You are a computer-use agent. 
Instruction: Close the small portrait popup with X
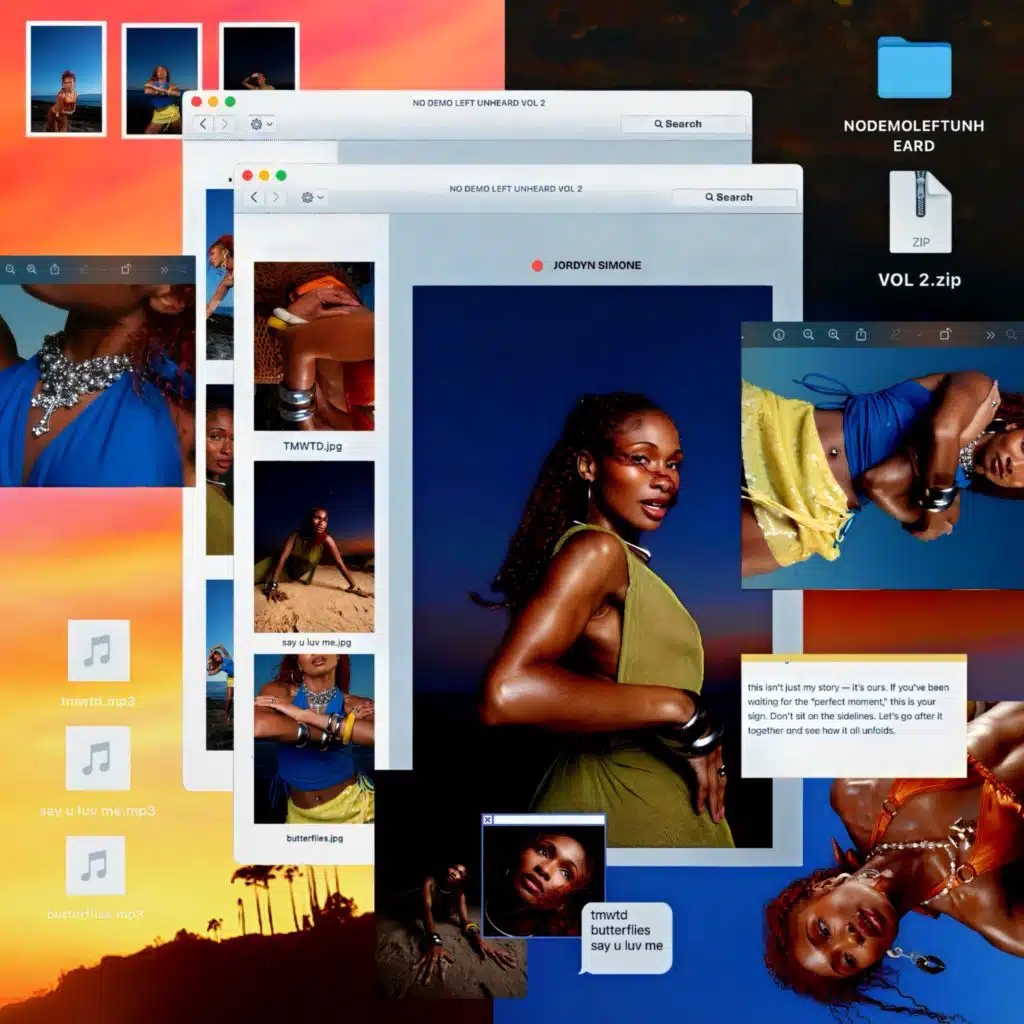488,819
